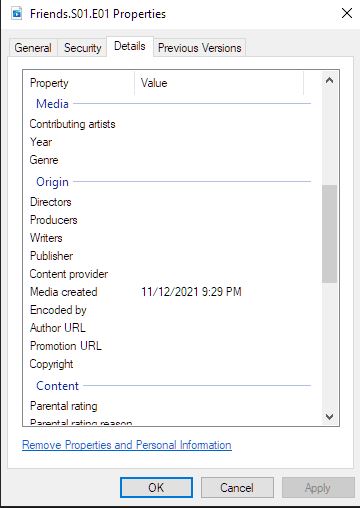This screenshot has width=360, height=508.
Task: Click the Value column header
Action: (219, 83)
